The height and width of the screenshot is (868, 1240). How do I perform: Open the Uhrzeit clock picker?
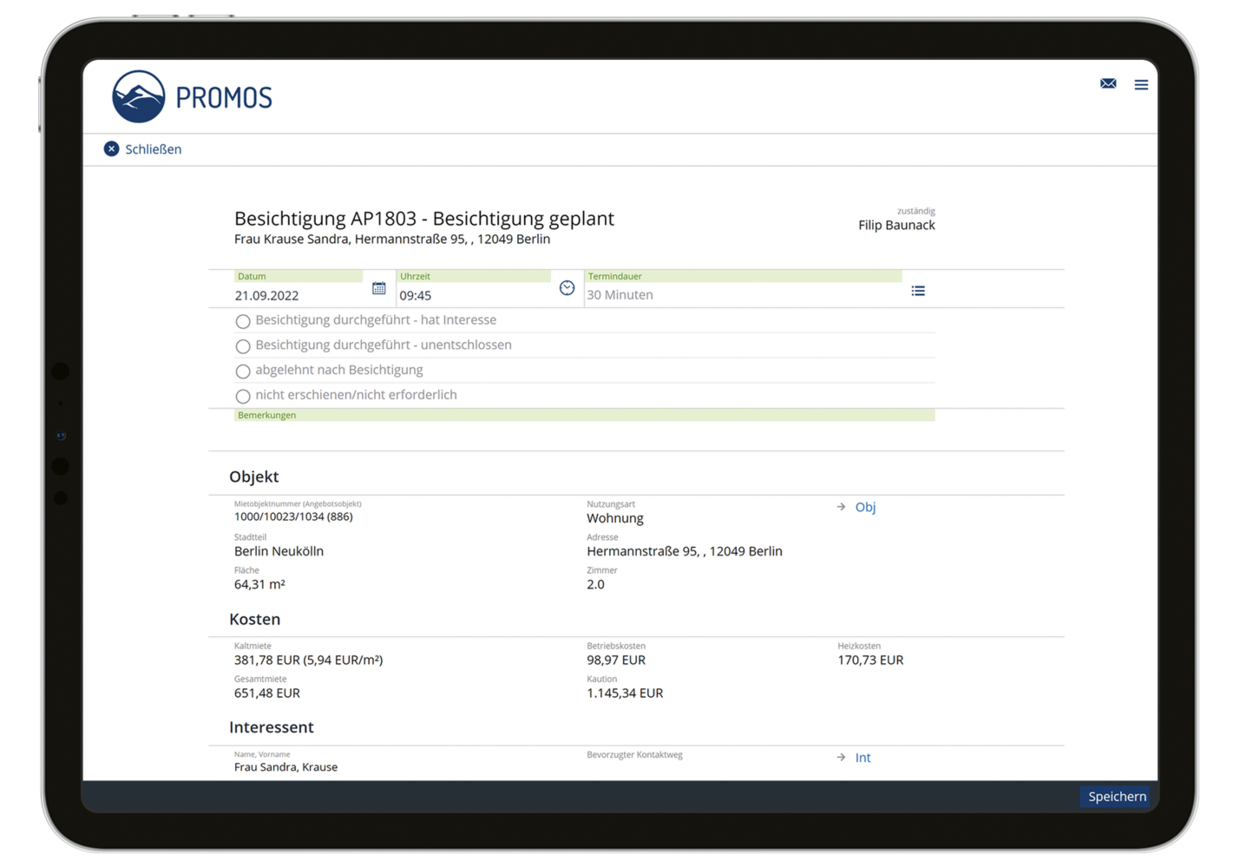(567, 288)
